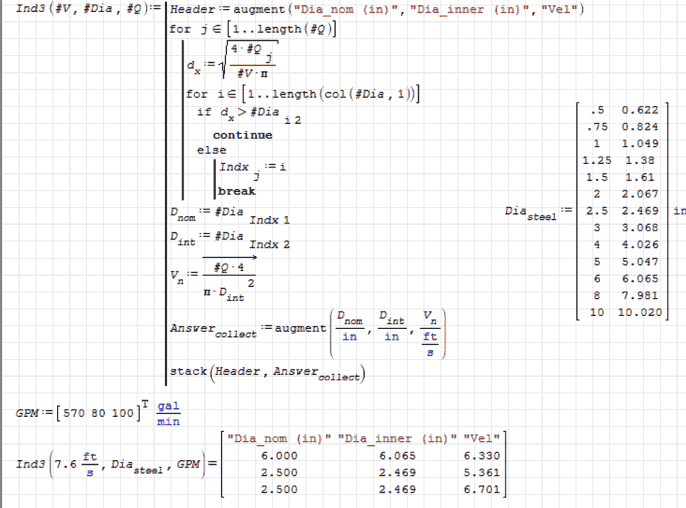This screenshot has width=686, height=508.
Task: Click the D_nom assignment line
Action: 230,214
